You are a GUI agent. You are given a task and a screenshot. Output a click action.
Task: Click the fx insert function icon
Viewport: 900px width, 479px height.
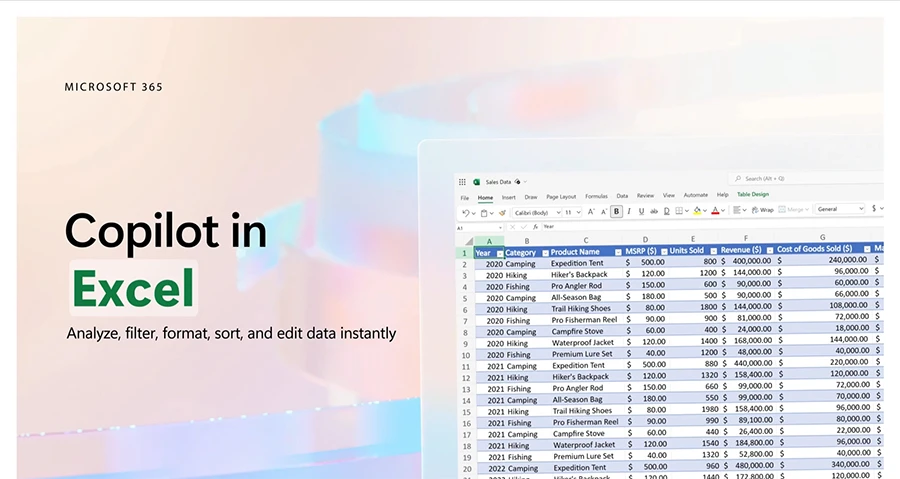(534, 227)
